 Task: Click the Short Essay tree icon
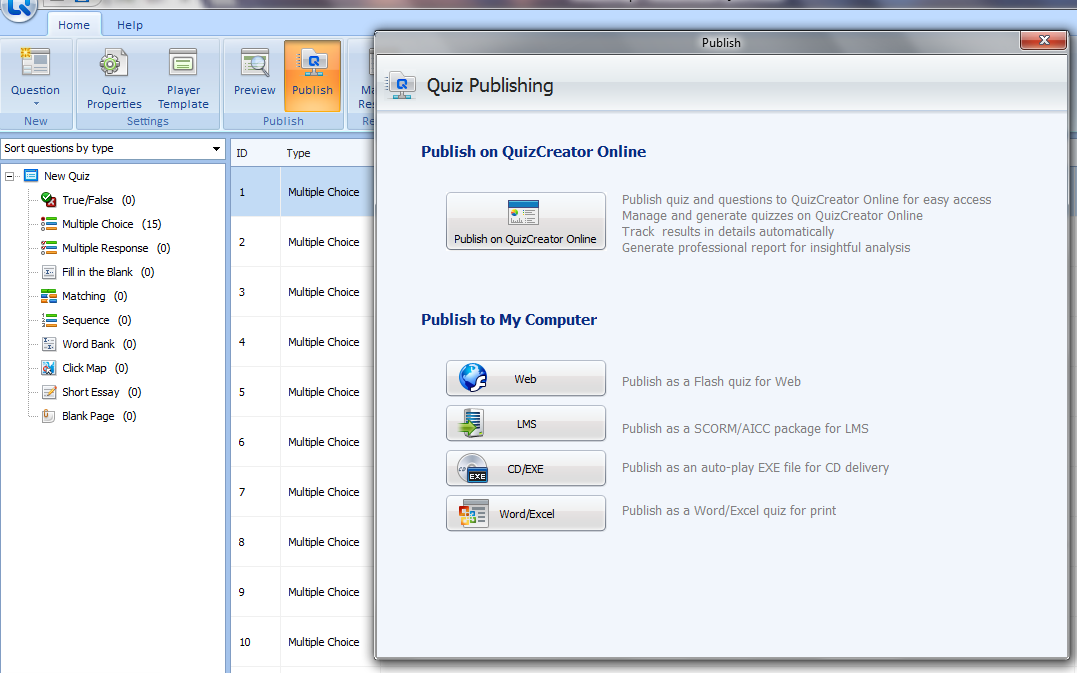(49, 392)
